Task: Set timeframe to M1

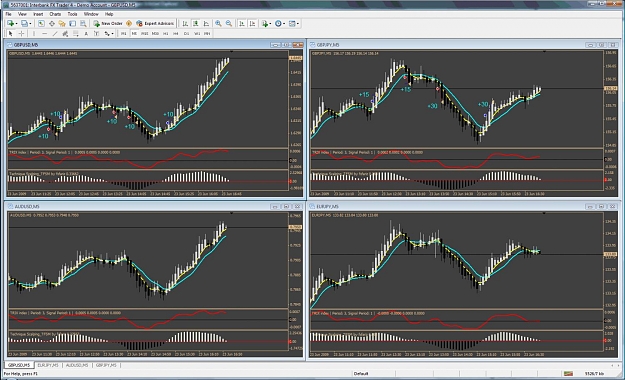Action: (124, 34)
